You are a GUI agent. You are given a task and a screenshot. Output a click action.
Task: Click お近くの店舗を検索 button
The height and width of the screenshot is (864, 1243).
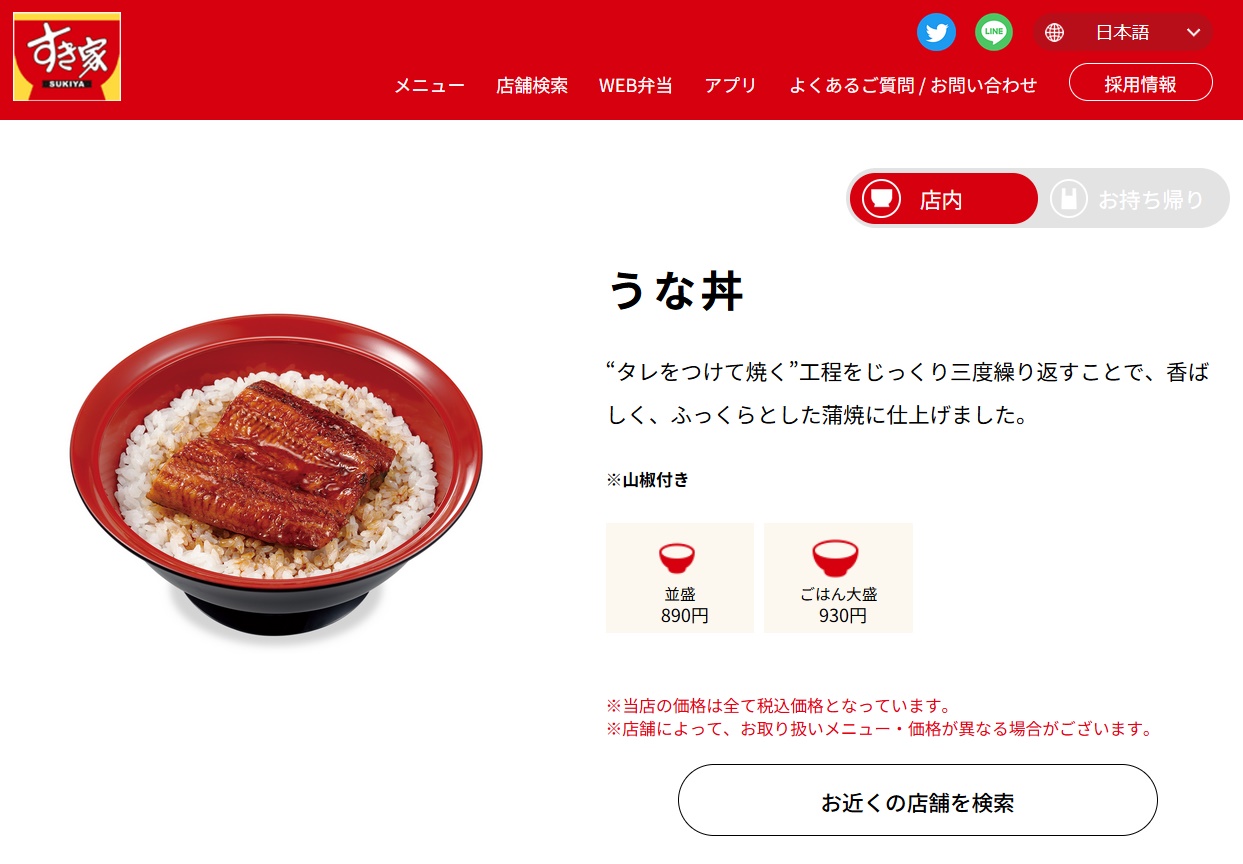tap(918, 800)
